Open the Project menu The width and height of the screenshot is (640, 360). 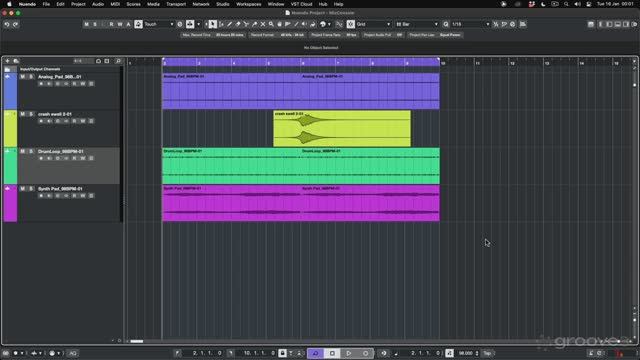click(x=78, y=4)
